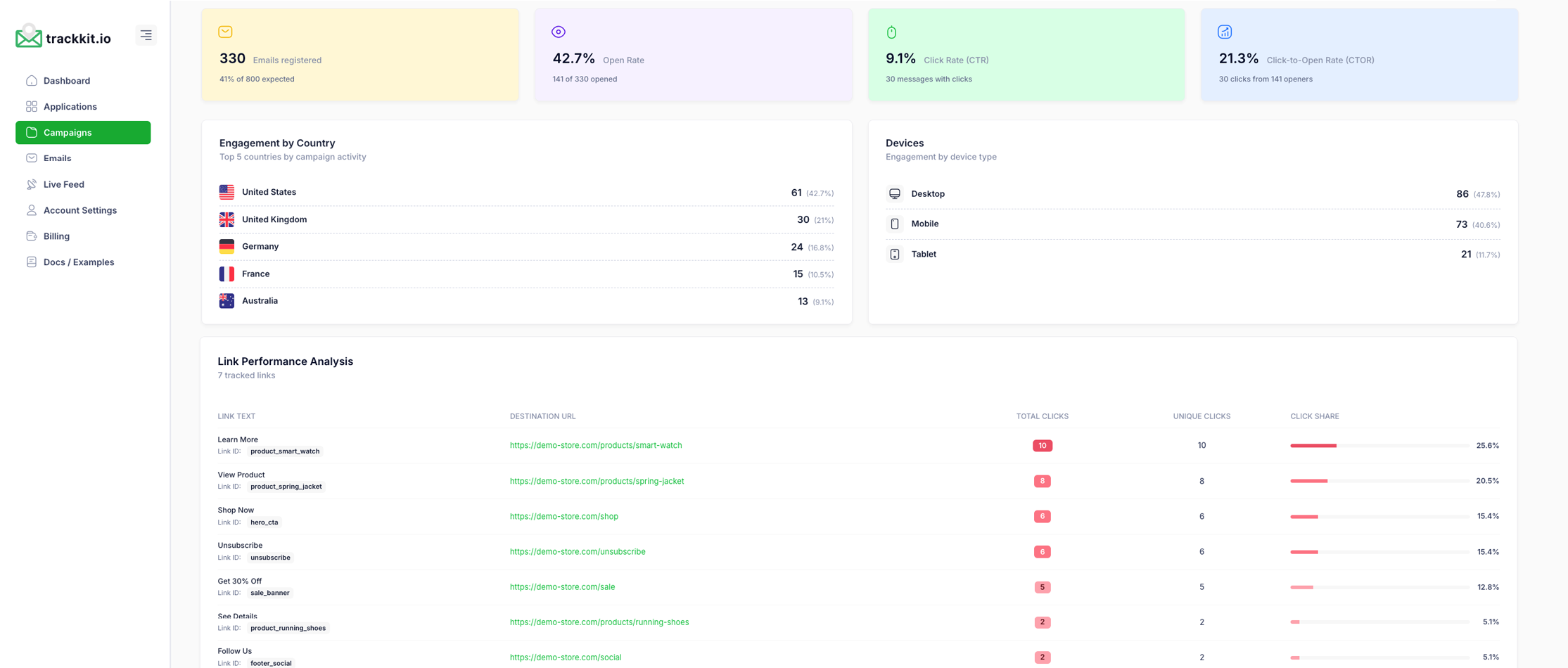This screenshot has height=668, width=1568.
Task: Click the Live Feed lightning icon
Action: click(32, 184)
